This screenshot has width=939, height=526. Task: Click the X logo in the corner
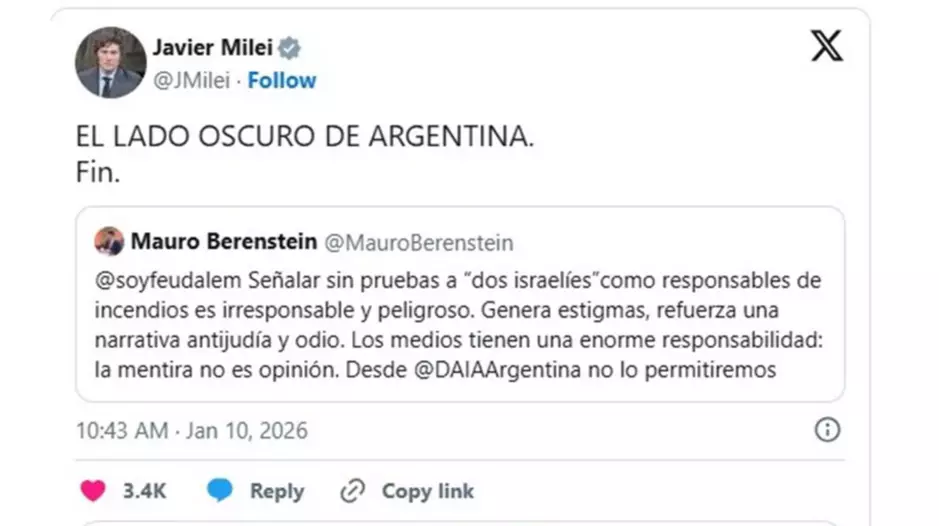[x=826, y=46]
